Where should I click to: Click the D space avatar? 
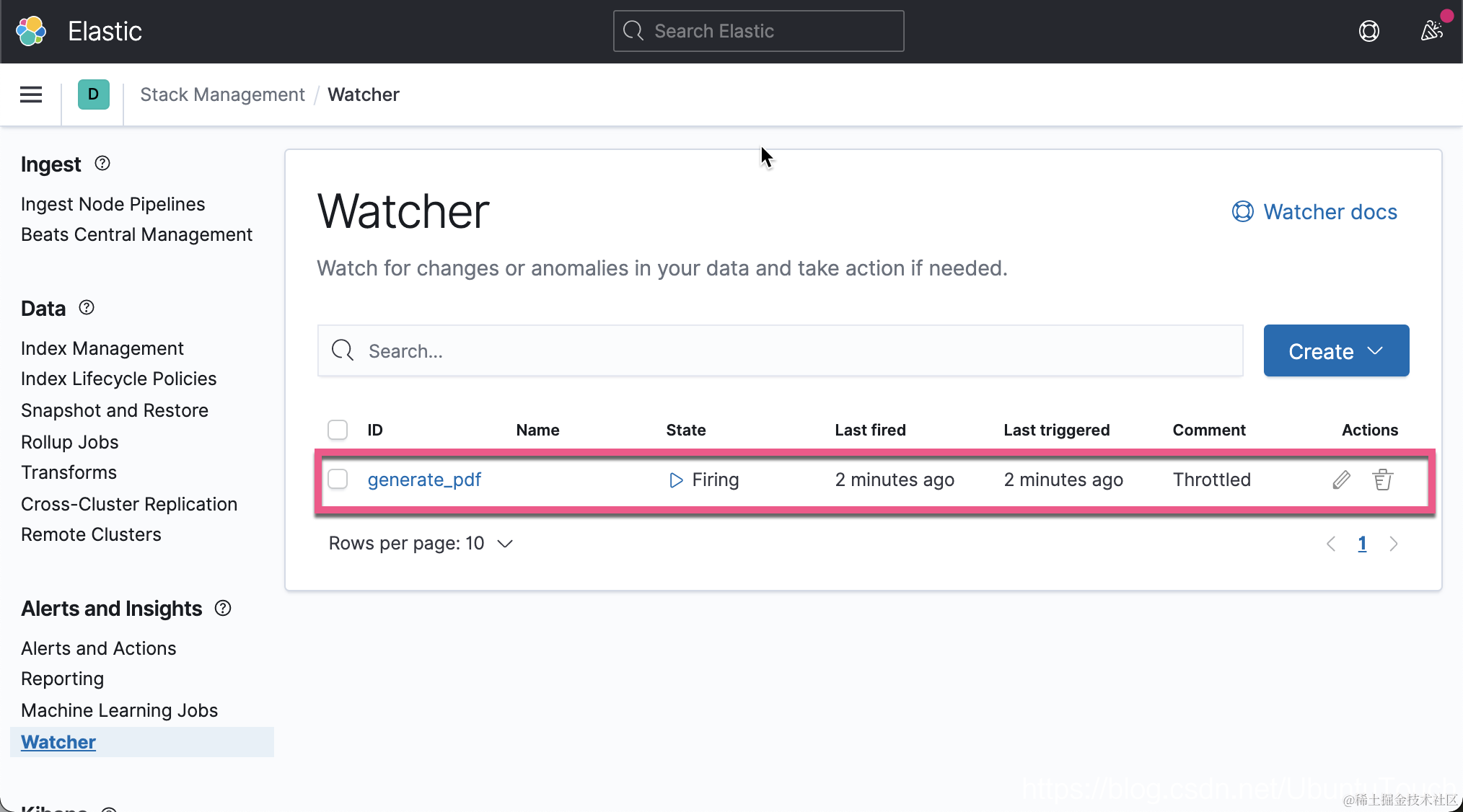93,94
